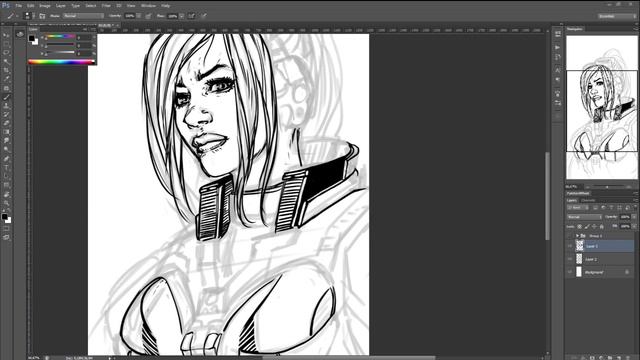Toggle visibility of the Background layer
Viewport: 640px width, 360px height.
click(x=570, y=272)
